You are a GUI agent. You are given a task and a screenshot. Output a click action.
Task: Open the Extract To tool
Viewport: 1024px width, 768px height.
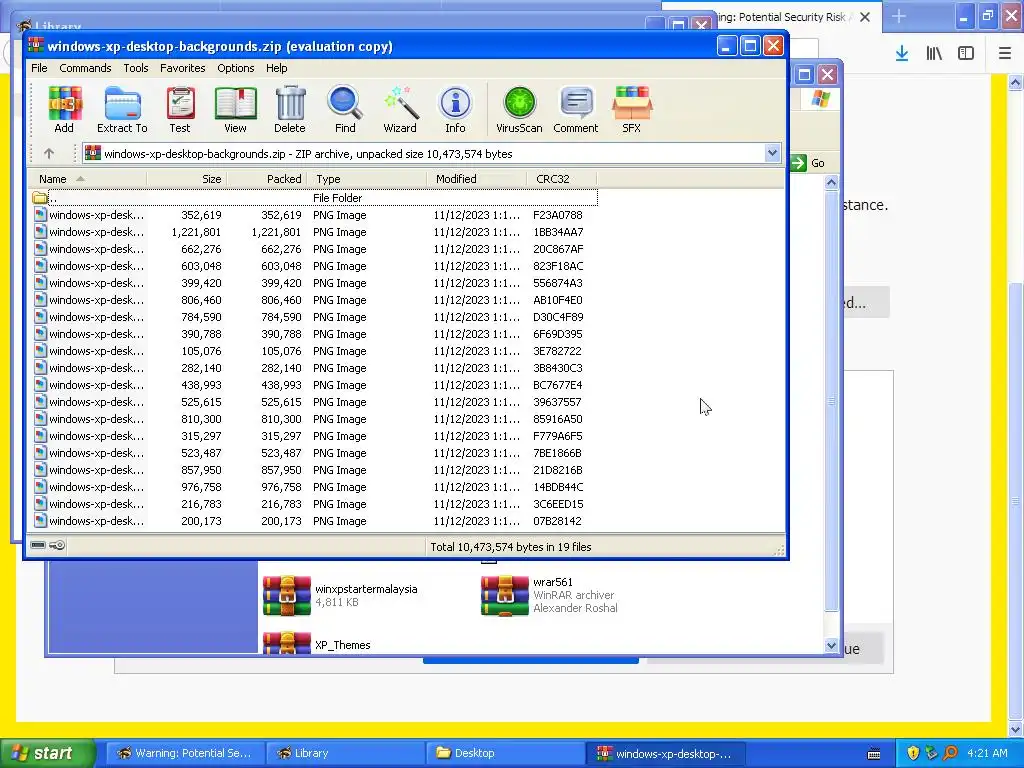122,109
